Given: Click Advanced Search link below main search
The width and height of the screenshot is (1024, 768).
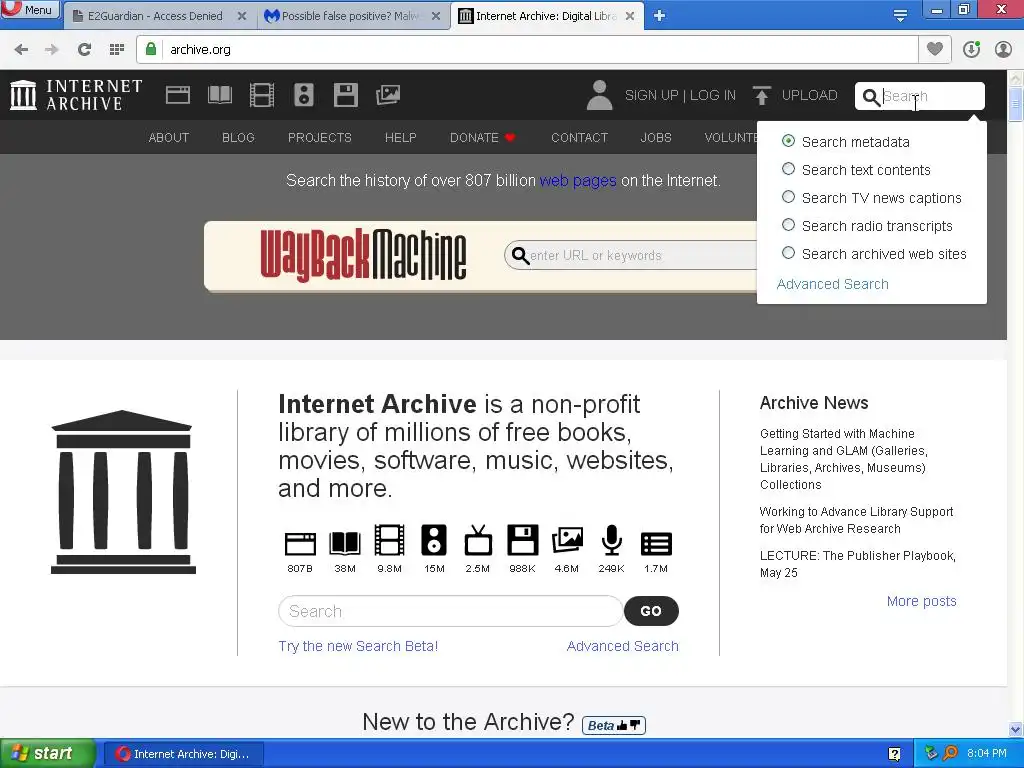Looking at the screenshot, I should 622,646.
